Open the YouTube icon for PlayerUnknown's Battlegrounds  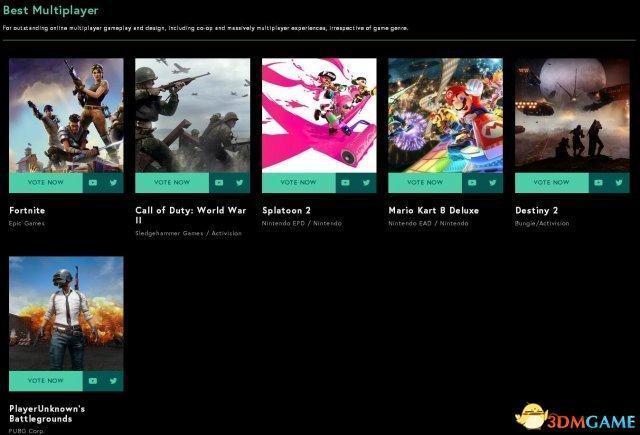tap(93, 381)
